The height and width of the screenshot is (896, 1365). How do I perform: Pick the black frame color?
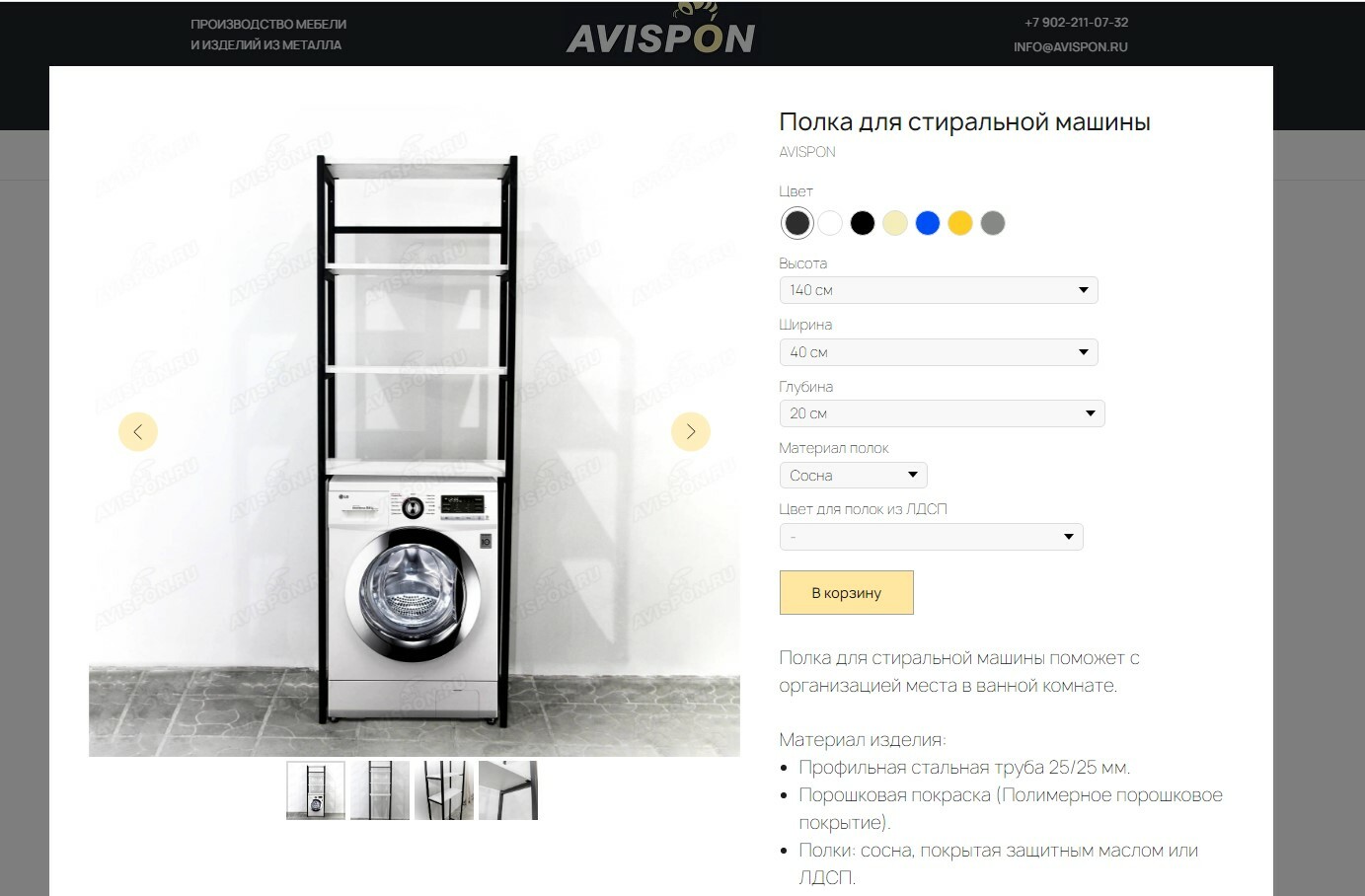[x=863, y=223]
